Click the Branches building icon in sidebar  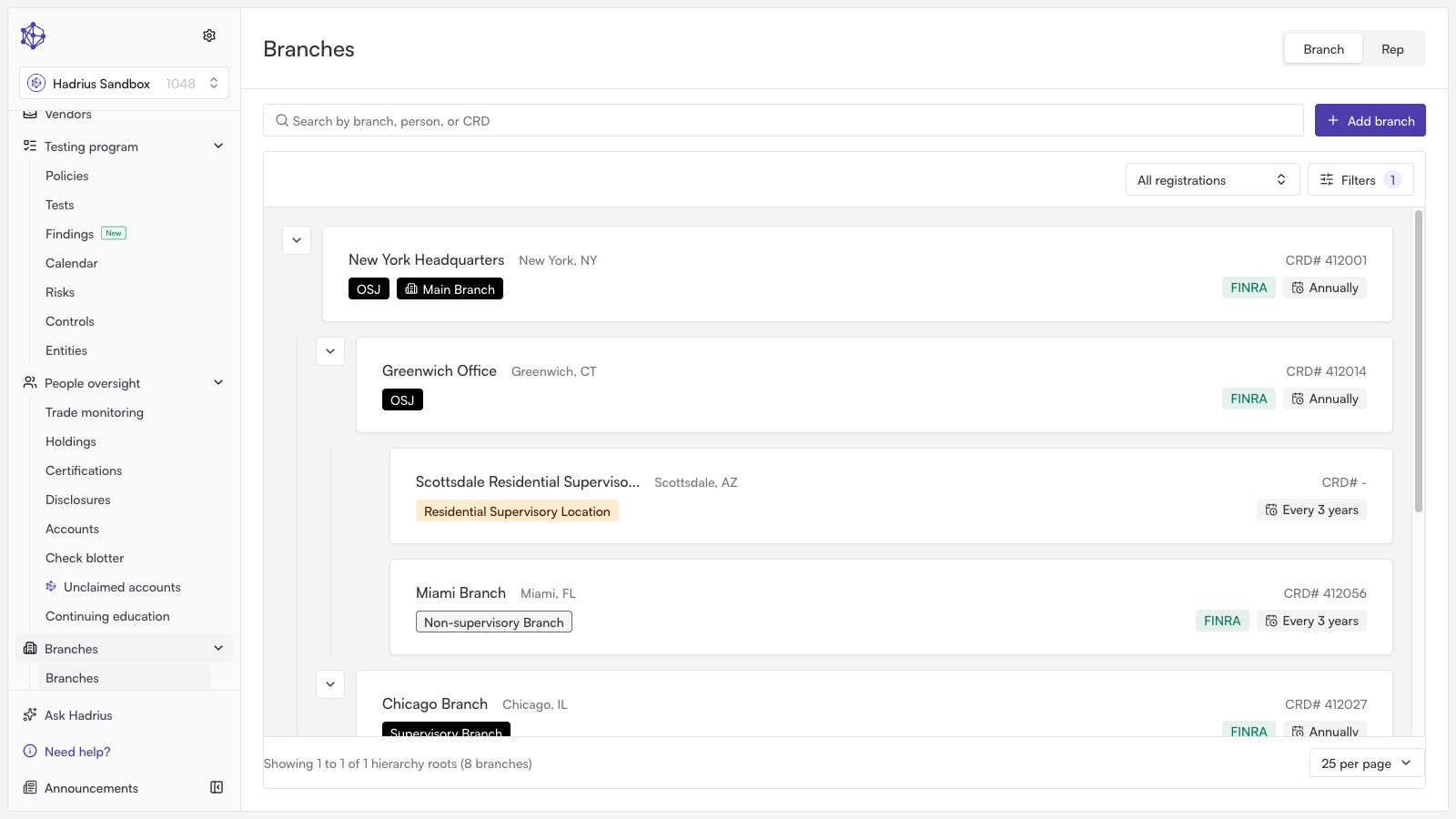(30, 648)
